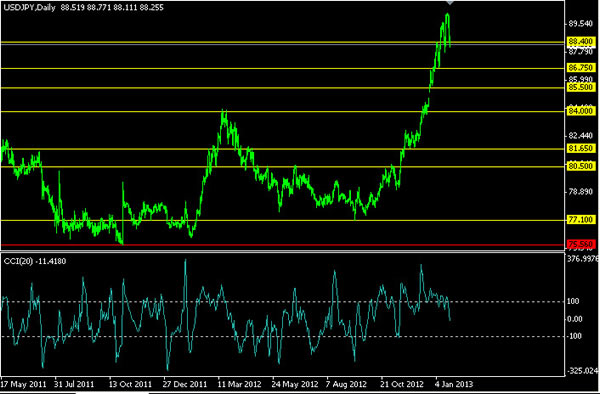Click the 4 Jan 2013 date label

click(x=454, y=384)
